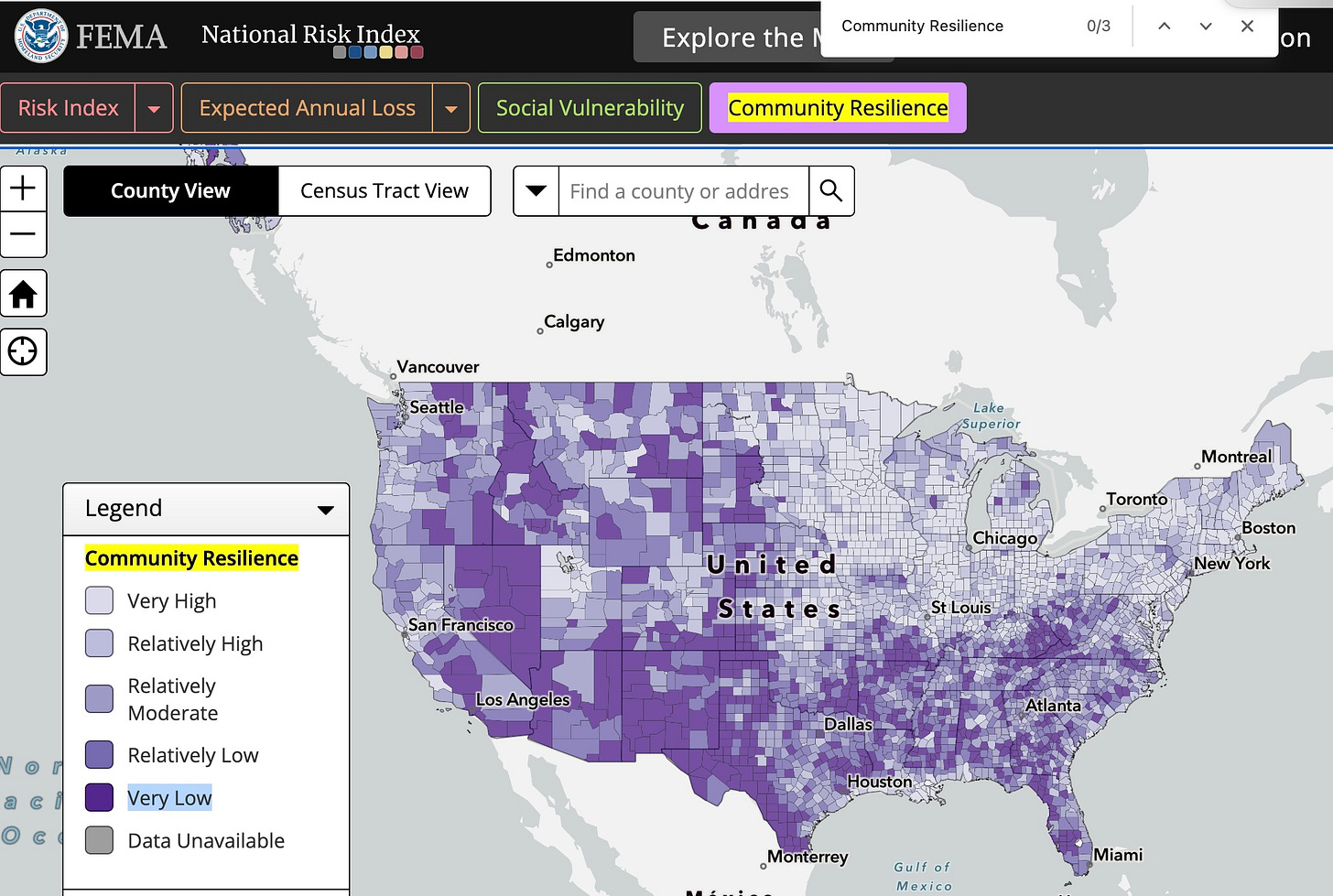Click the Relatively Low legend swatch
1333x896 pixels.
click(99, 755)
